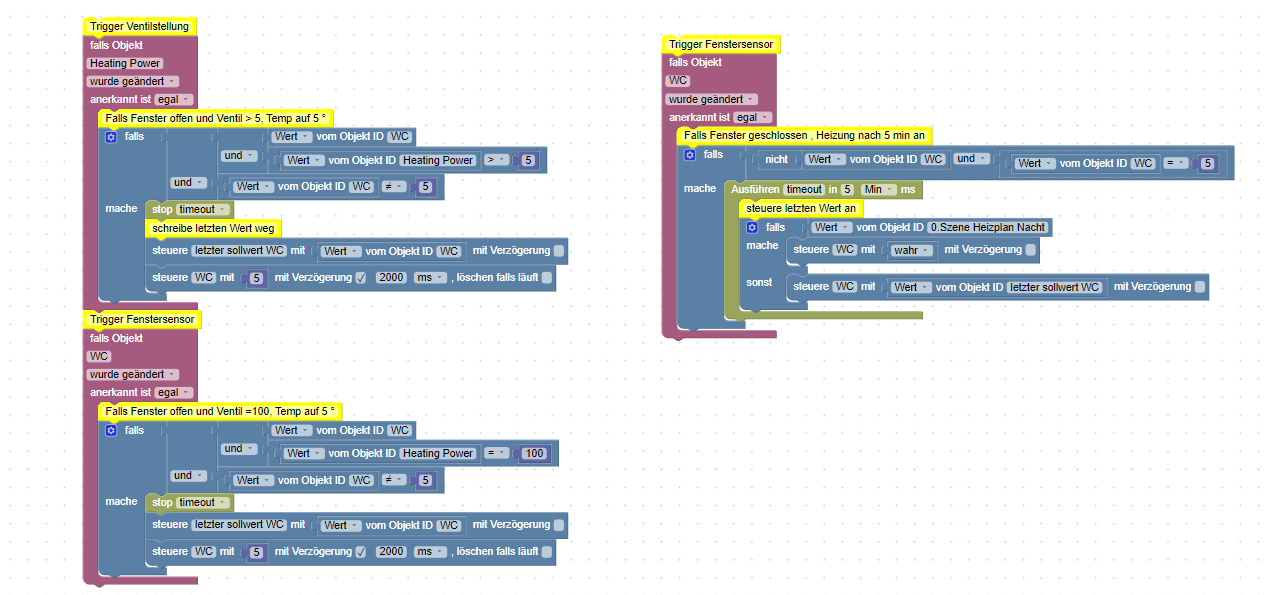
Task: Open the '>' comparison operator dropdown
Action: [x=497, y=160]
